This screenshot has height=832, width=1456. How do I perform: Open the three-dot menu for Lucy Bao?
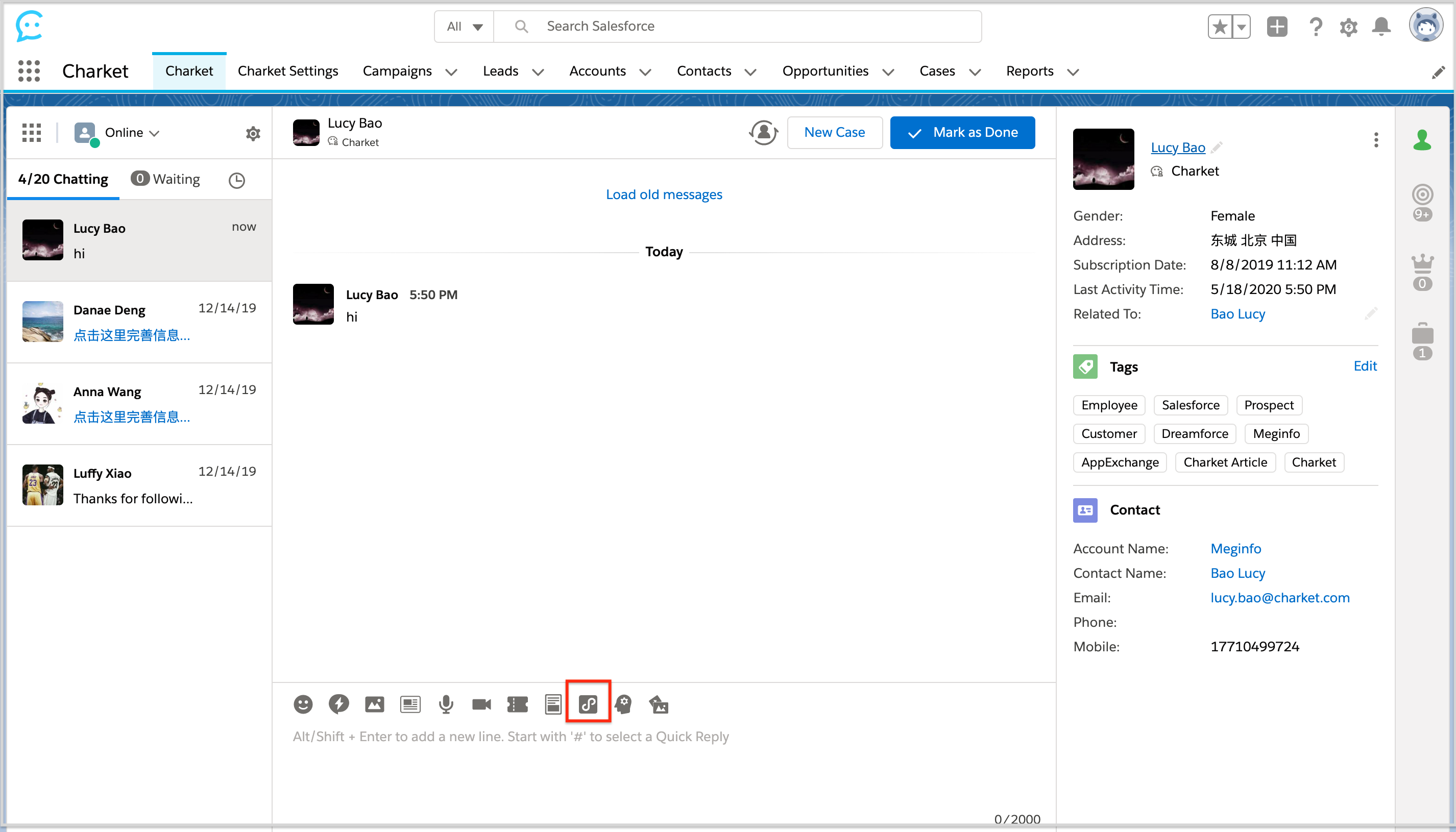tap(1376, 140)
